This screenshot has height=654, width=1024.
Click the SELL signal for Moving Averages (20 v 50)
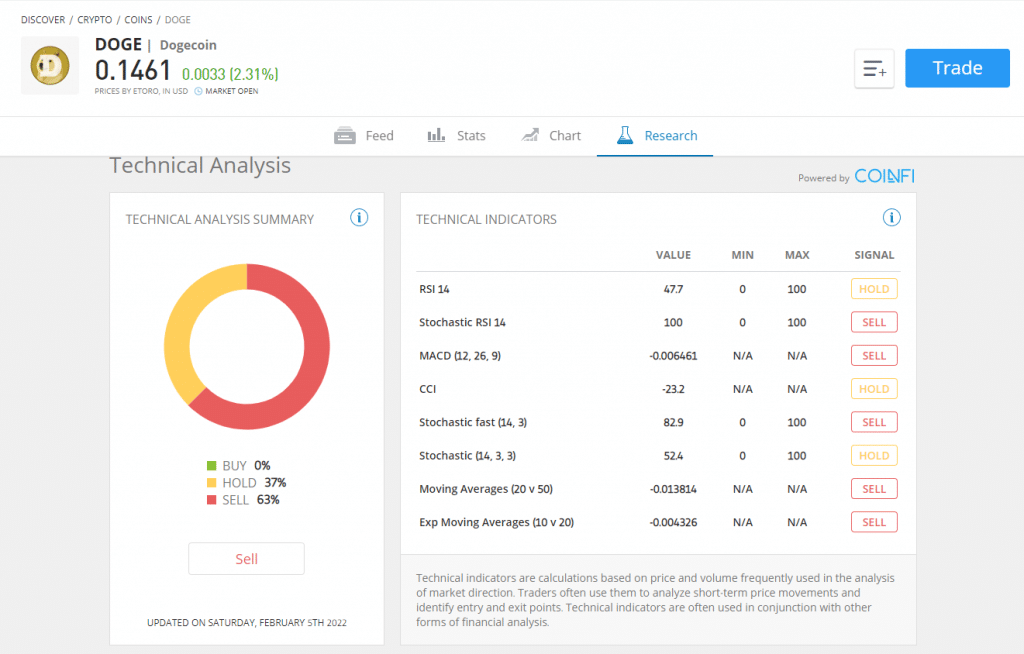(x=874, y=489)
